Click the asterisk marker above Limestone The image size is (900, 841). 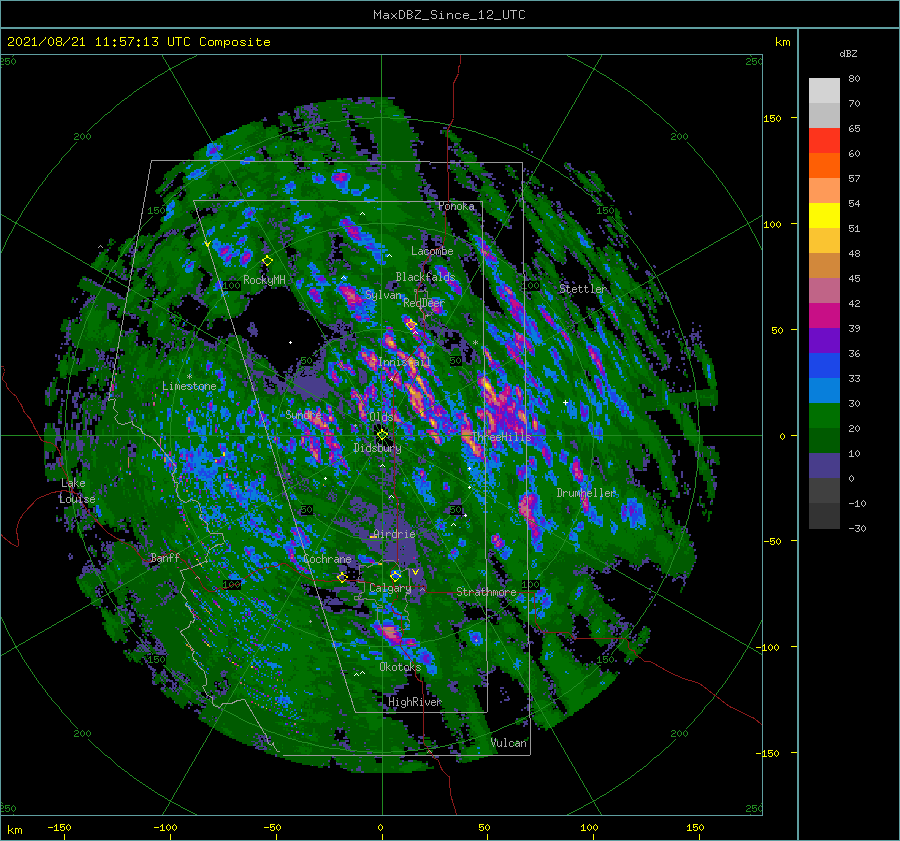[x=189, y=377]
